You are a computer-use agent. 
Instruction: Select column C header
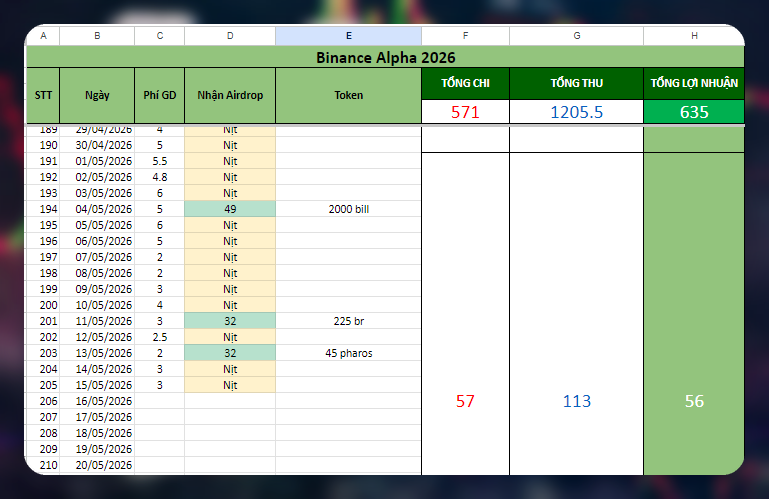click(x=160, y=36)
